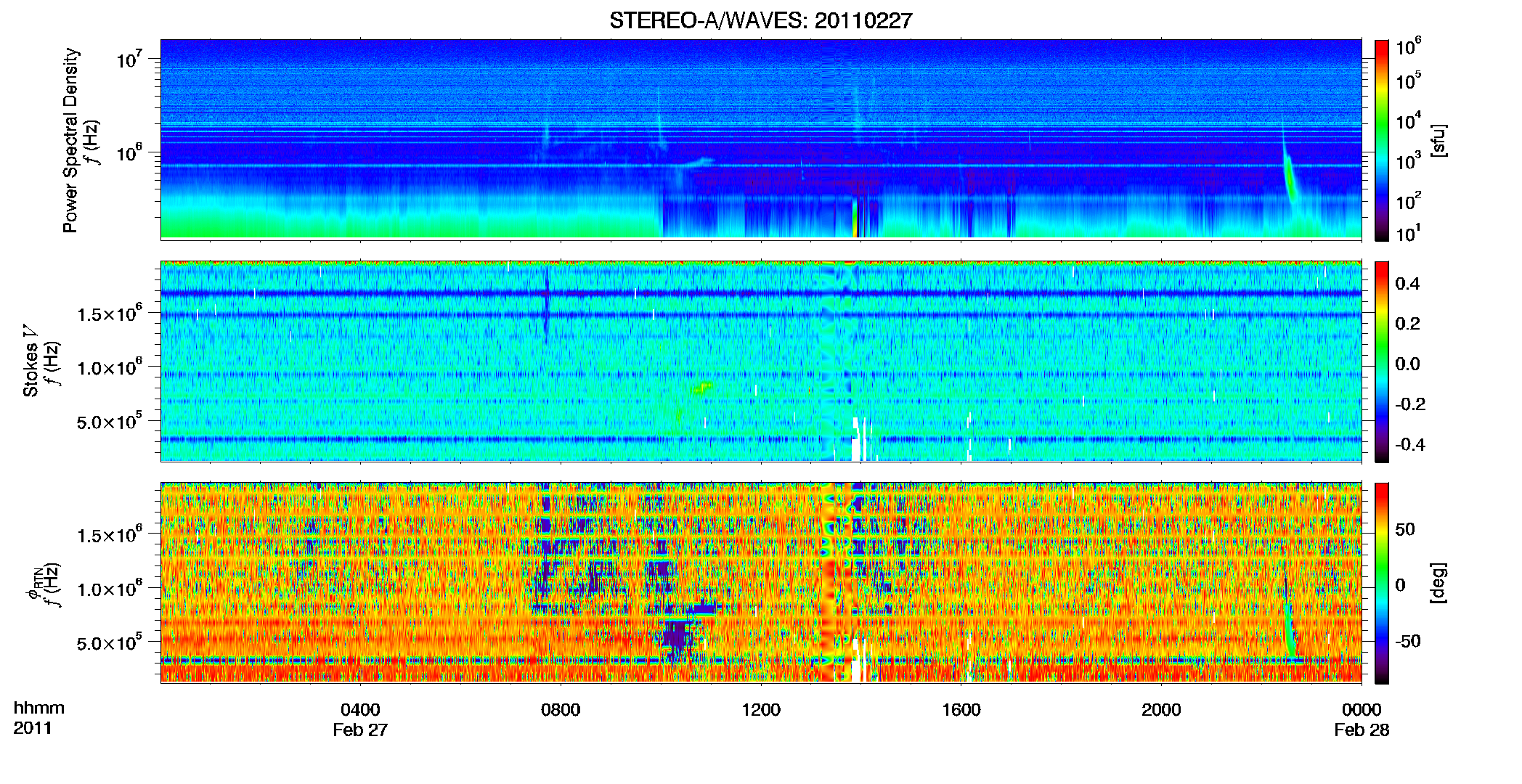Click the phi RTN spectrogram panel
This screenshot has height=784, width=1522.
[x=761, y=582]
